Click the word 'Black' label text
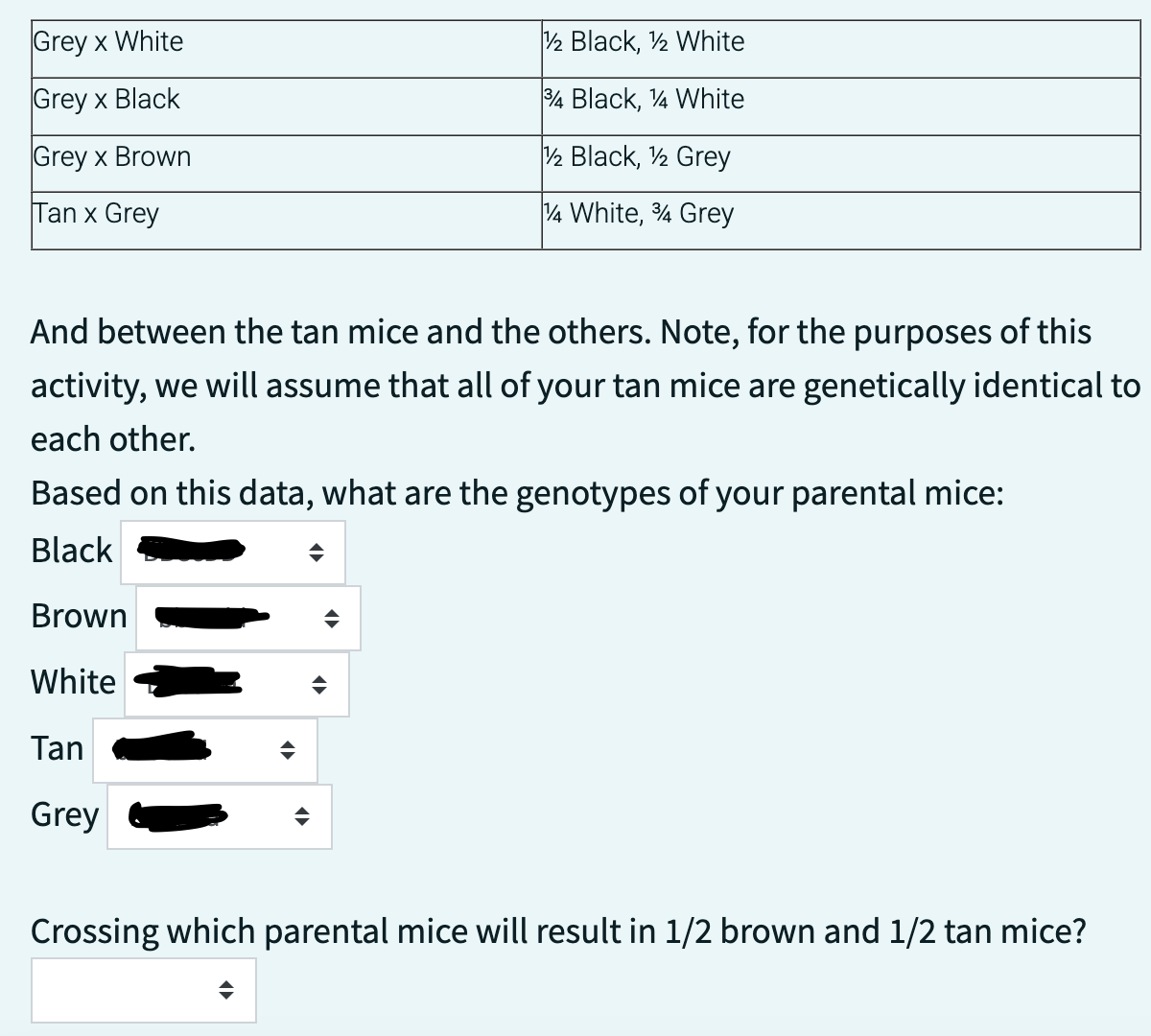The width and height of the screenshot is (1151, 1036). pyautogui.click(x=71, y=551)
